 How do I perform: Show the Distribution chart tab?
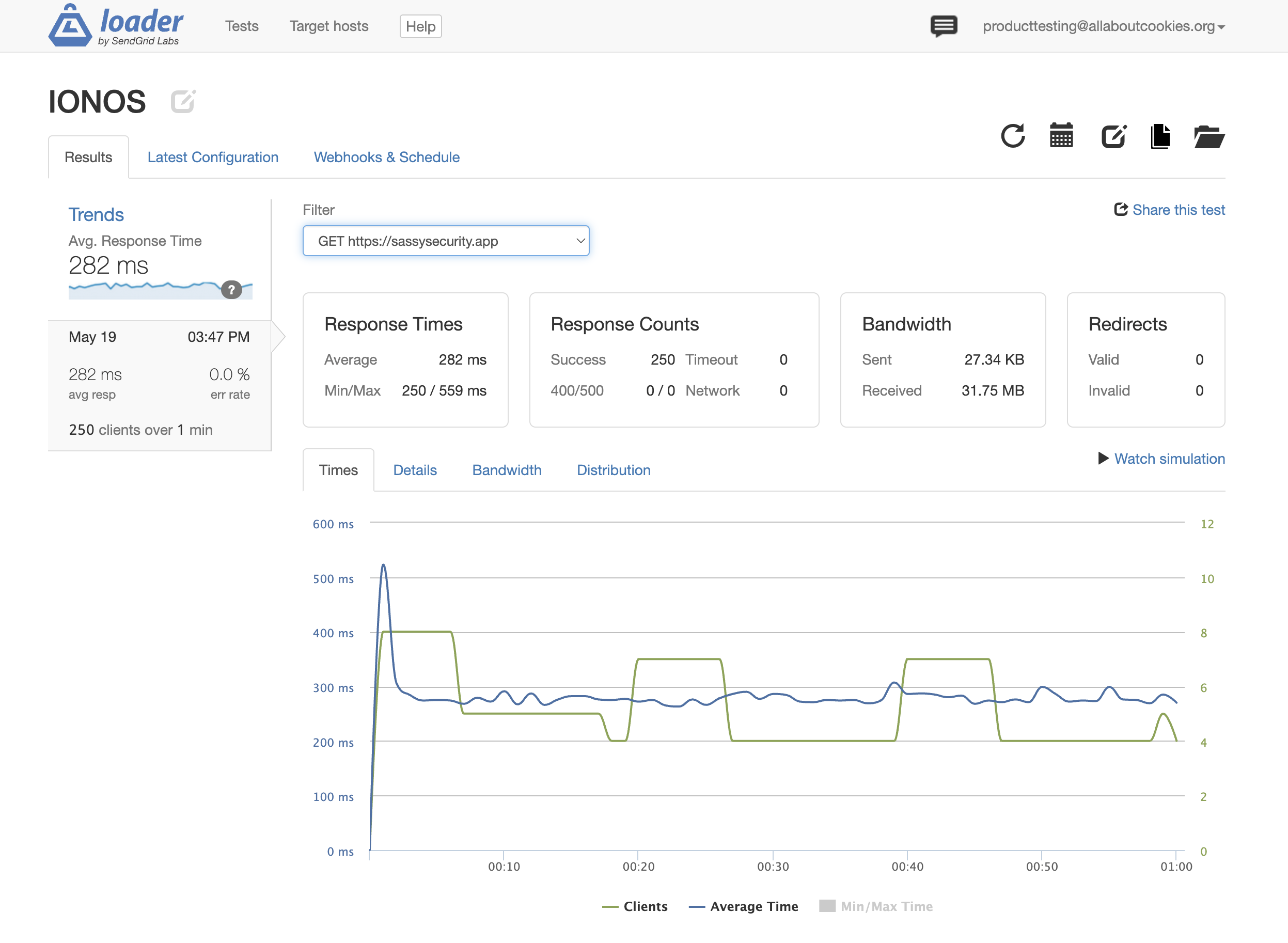click(x=614, y=470)
